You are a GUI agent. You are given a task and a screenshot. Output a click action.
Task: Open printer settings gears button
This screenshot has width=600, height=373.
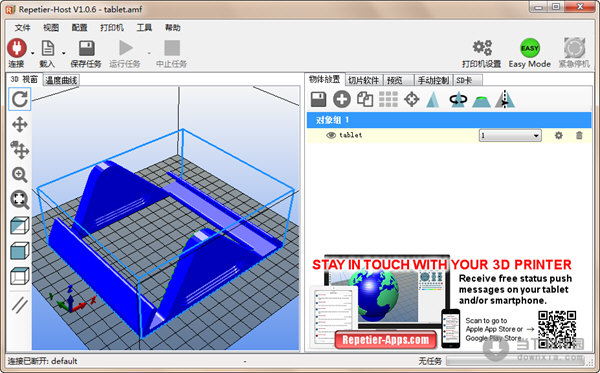point(482,53)
